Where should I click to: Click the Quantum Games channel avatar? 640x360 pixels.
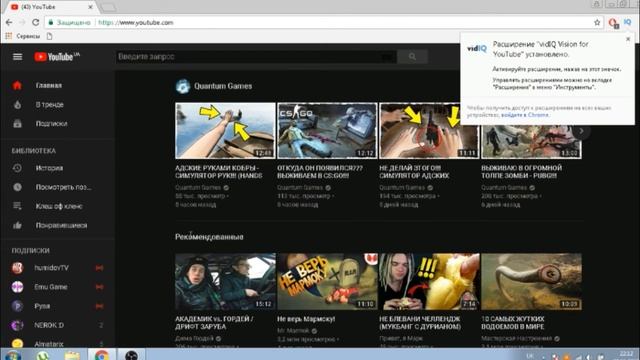[x=183, y=86]
